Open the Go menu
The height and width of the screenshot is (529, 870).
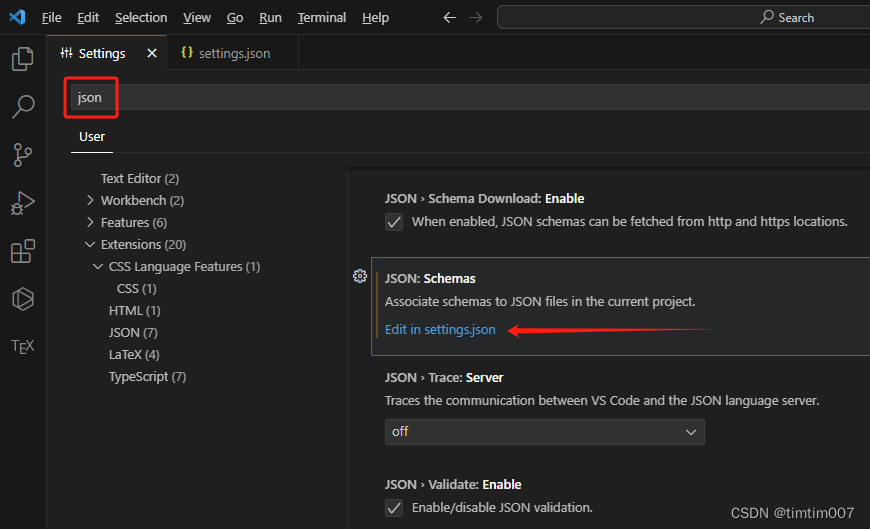coord(235,18)
